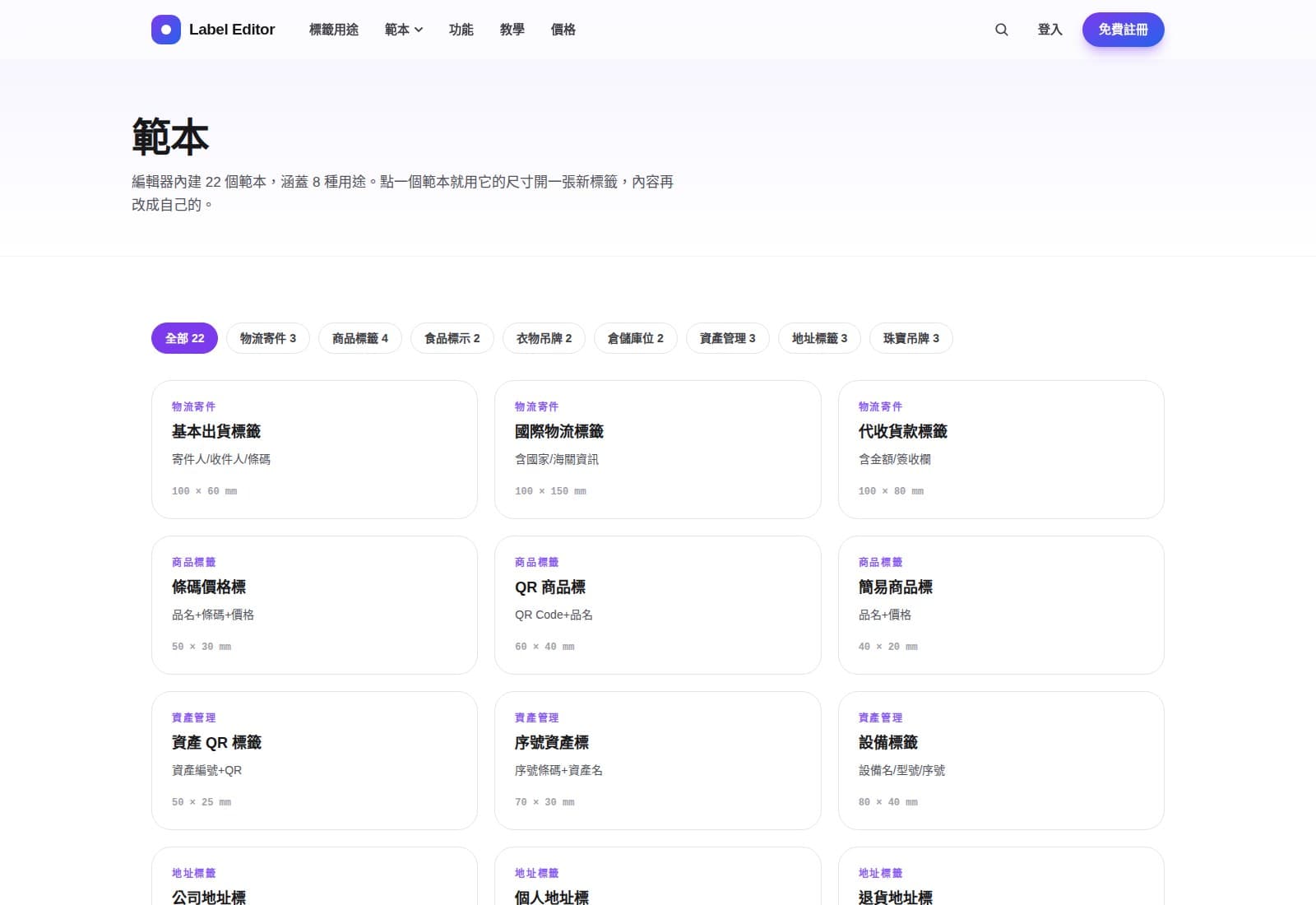
Task: Open the 序號資產標 template card
Action: 658,760
